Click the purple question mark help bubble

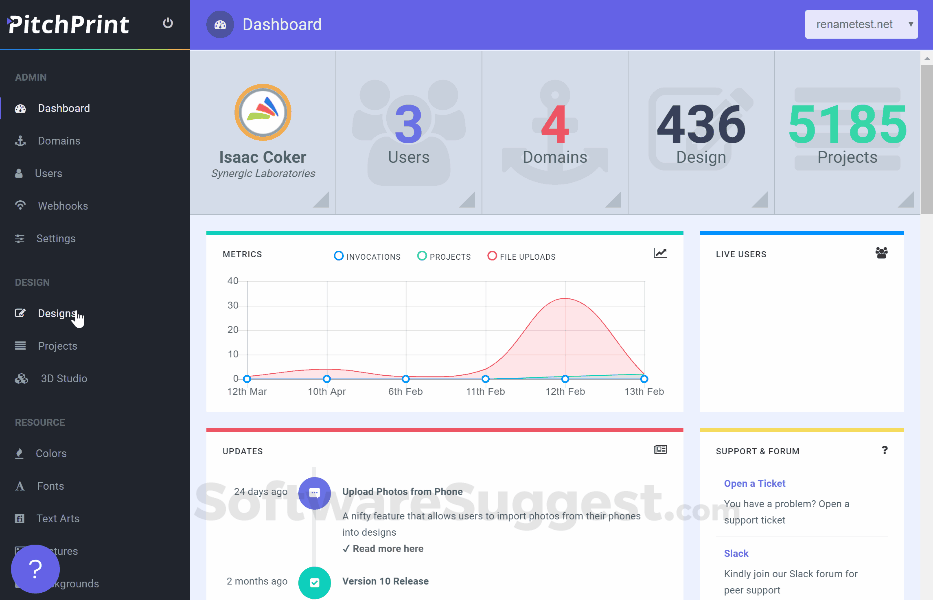(x=35, y=569)
